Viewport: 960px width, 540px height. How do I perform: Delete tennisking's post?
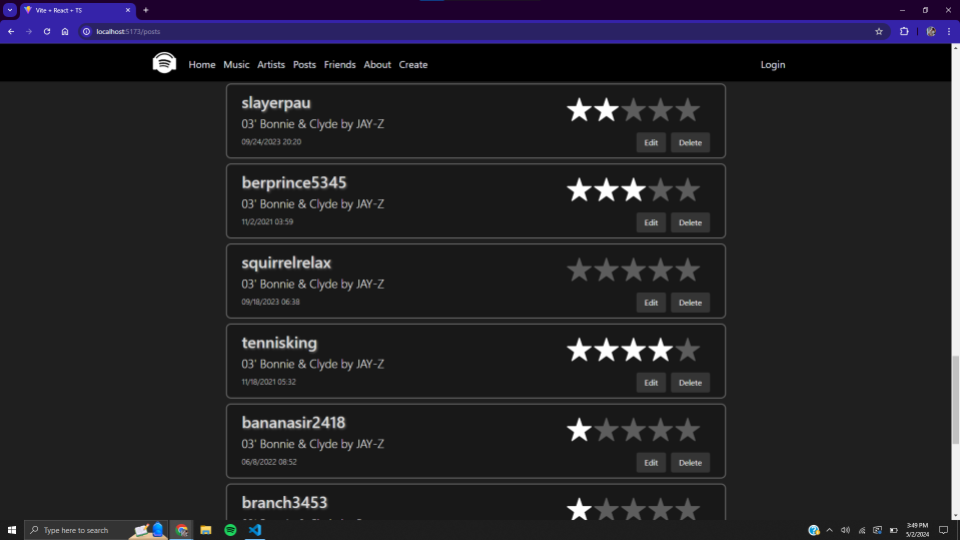pos(690,383)
